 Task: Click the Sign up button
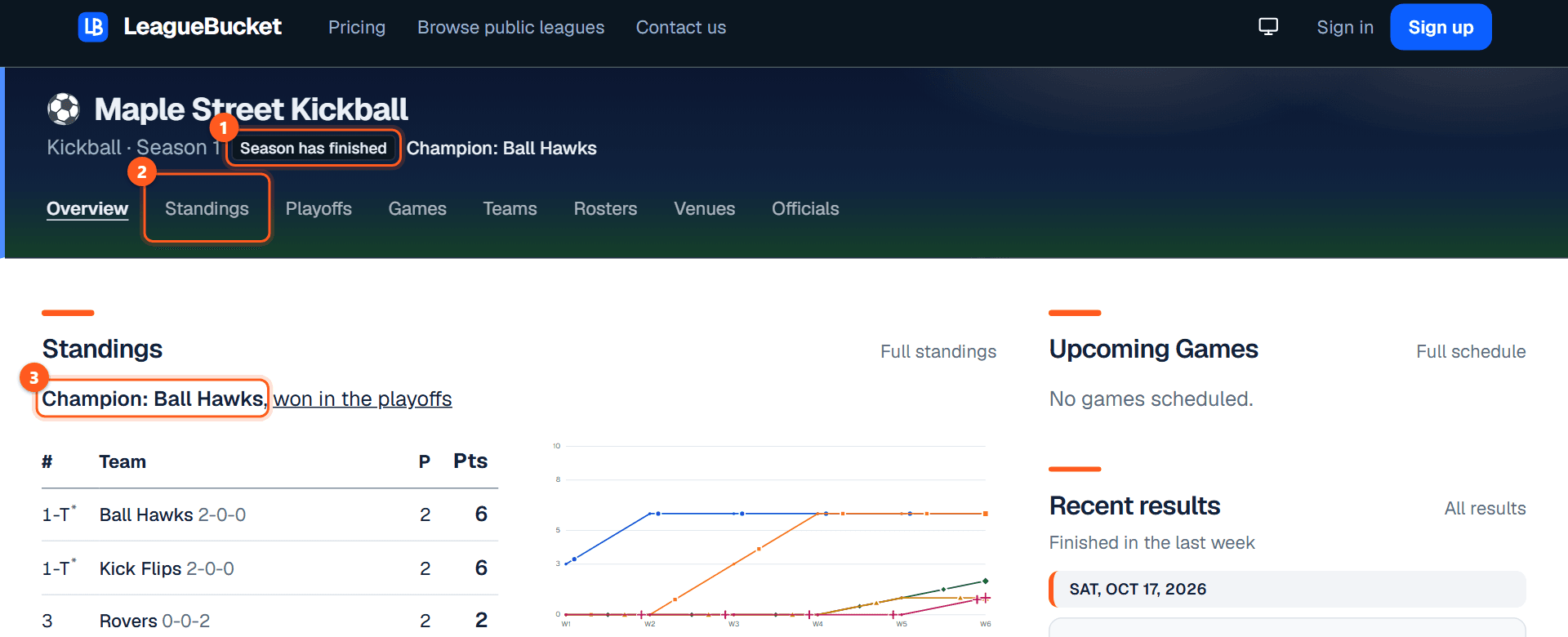1441,27
